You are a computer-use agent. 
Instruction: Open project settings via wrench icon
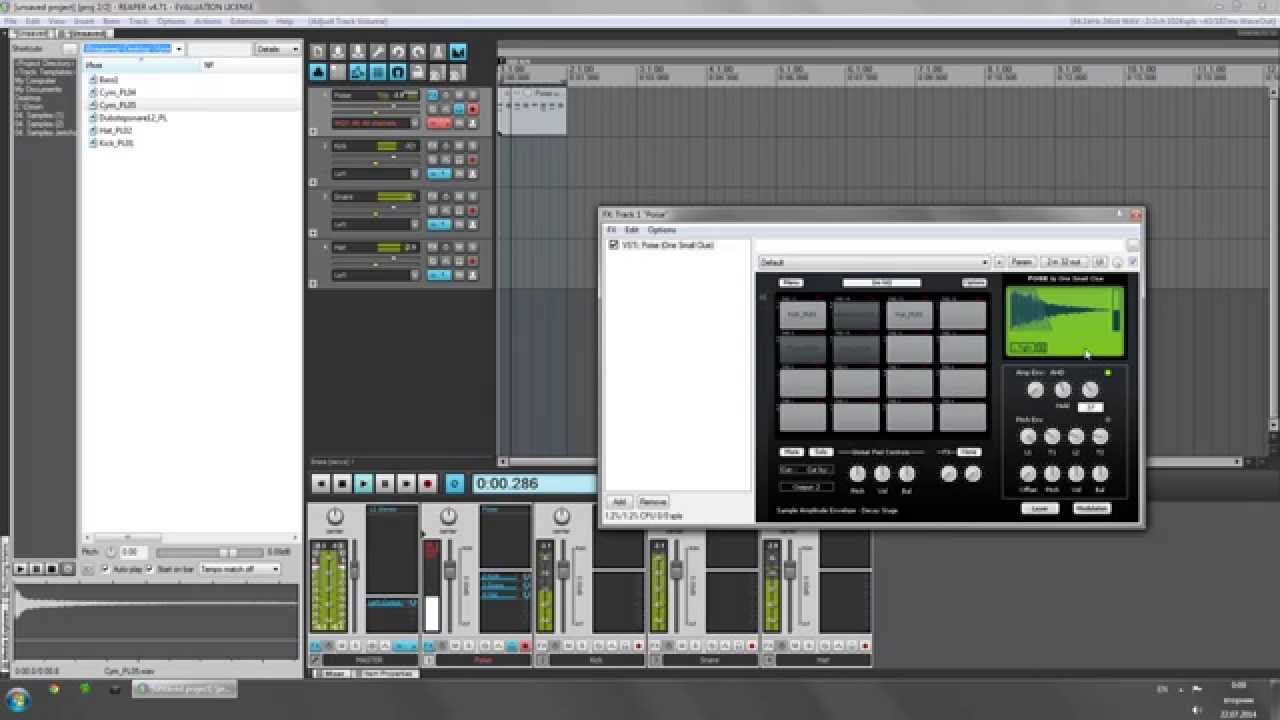pyautogui.click(x=378, y=51)
